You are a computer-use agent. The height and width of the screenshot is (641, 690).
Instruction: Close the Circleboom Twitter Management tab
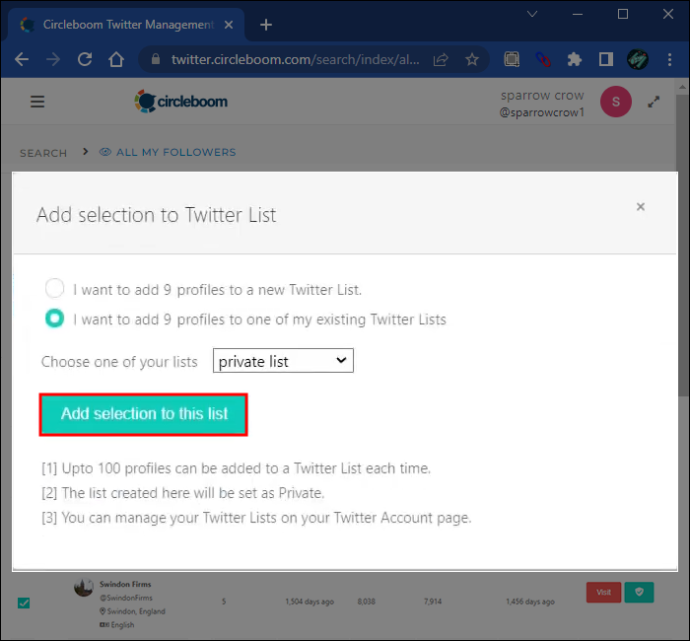(x=228, y=25)
